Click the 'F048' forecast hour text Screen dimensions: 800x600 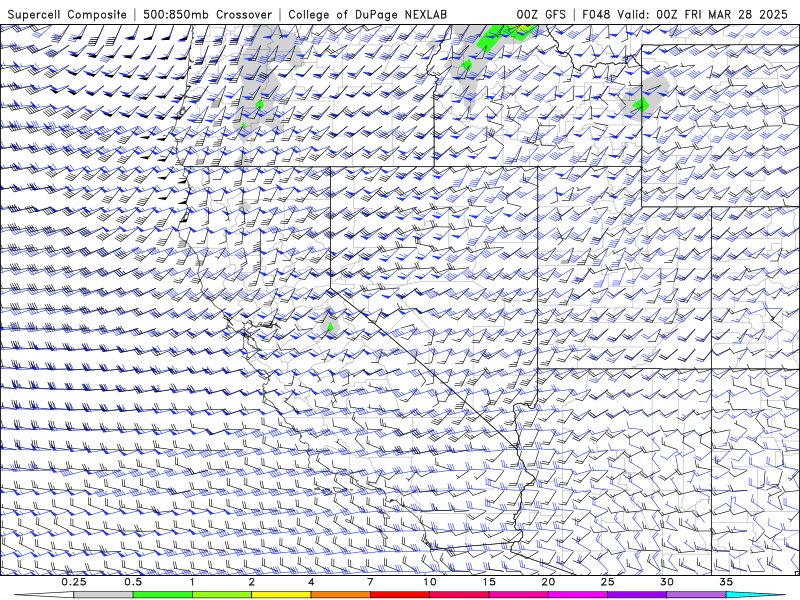point(597,14)
